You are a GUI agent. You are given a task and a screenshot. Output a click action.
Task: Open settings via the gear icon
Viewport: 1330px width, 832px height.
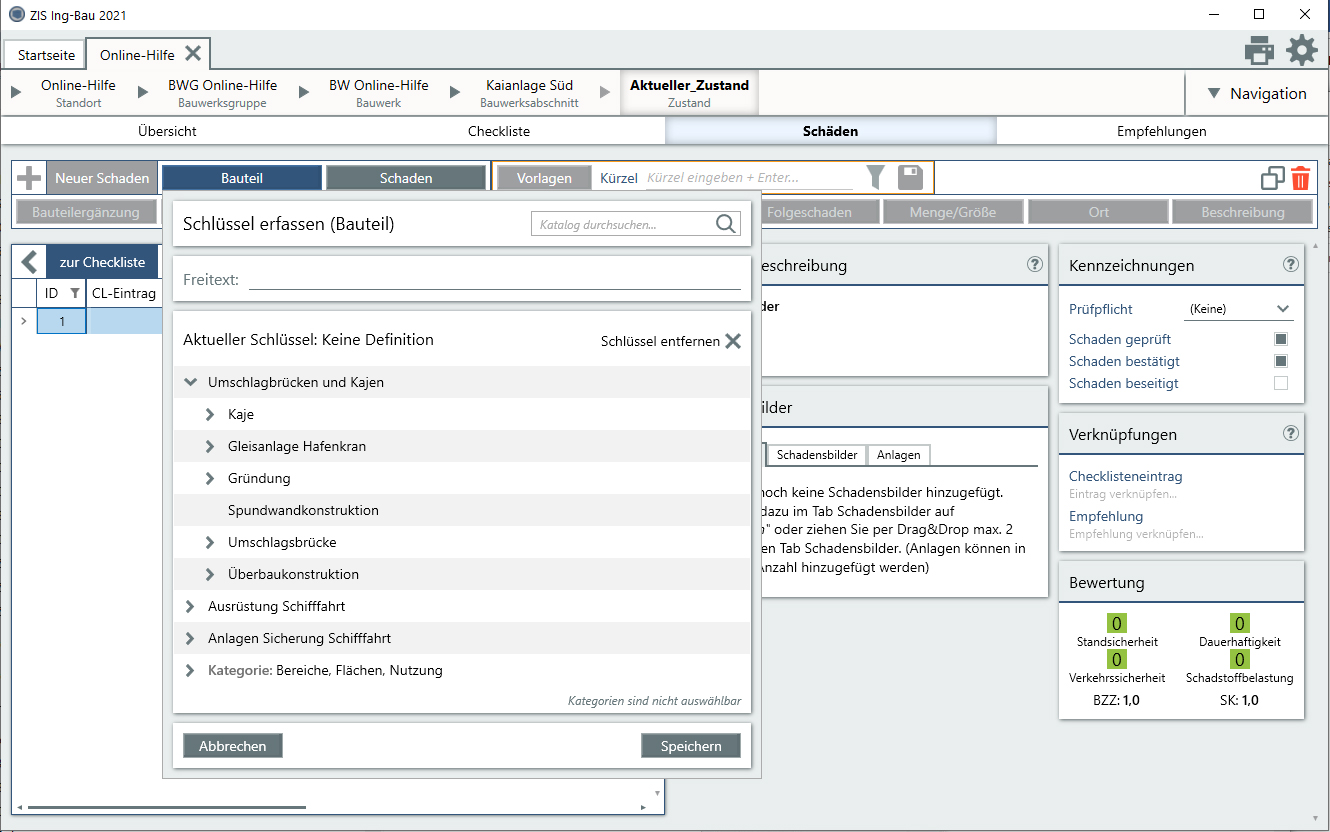(x=1301, y=50)
